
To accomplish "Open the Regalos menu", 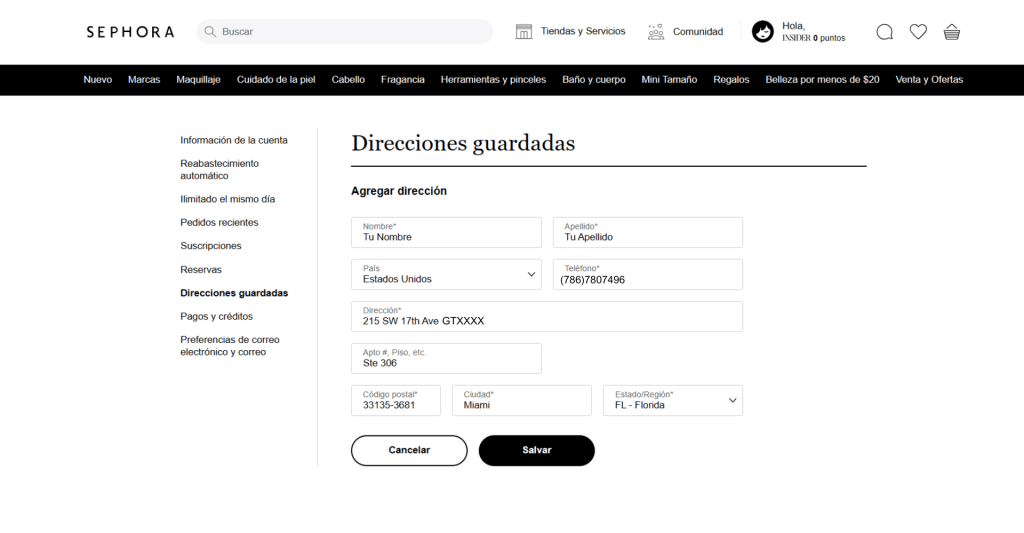I will [x=731, y=80].
